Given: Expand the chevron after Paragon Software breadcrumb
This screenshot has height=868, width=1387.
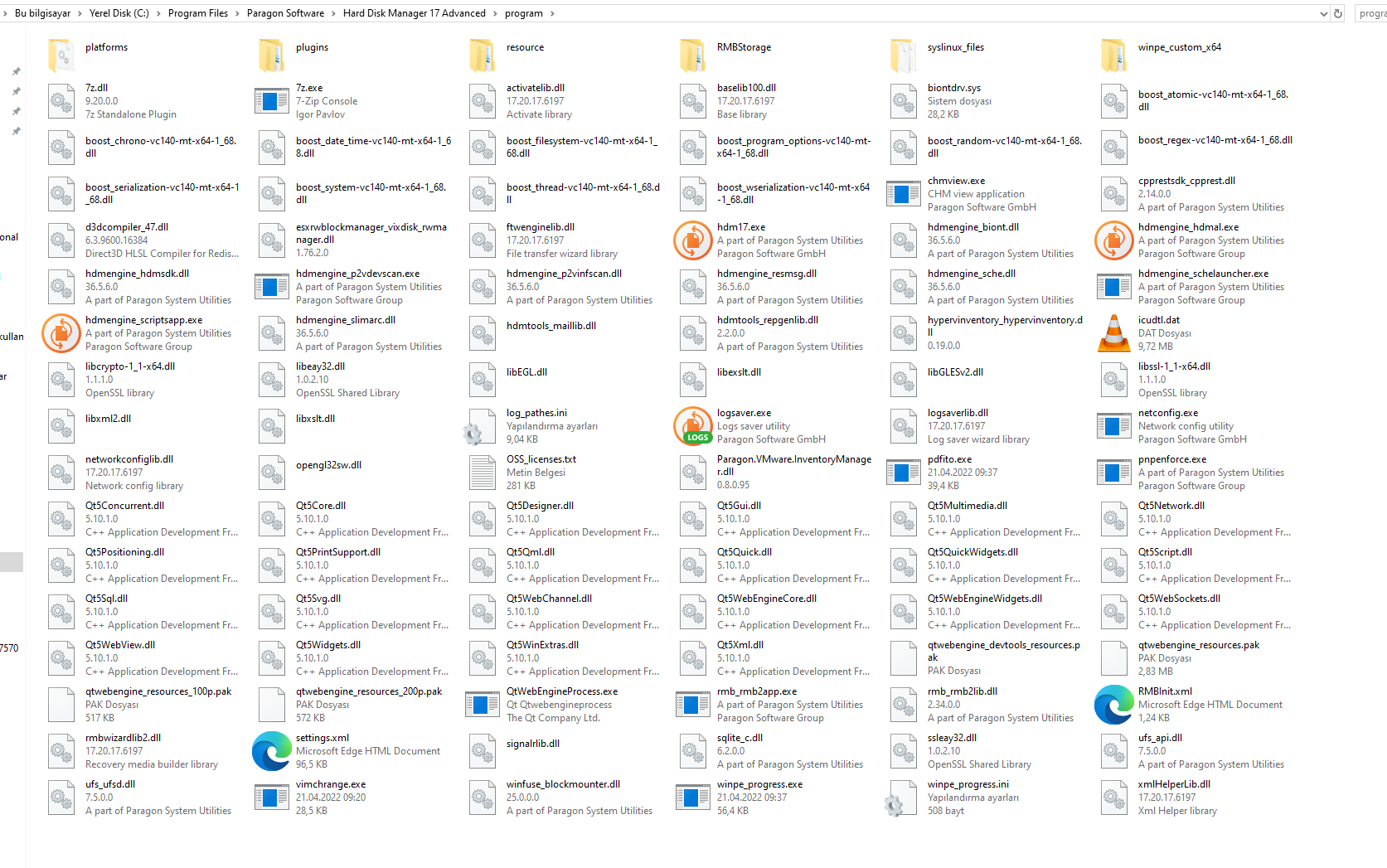Looking at the screenshot, I should click(x=333, y=13).
